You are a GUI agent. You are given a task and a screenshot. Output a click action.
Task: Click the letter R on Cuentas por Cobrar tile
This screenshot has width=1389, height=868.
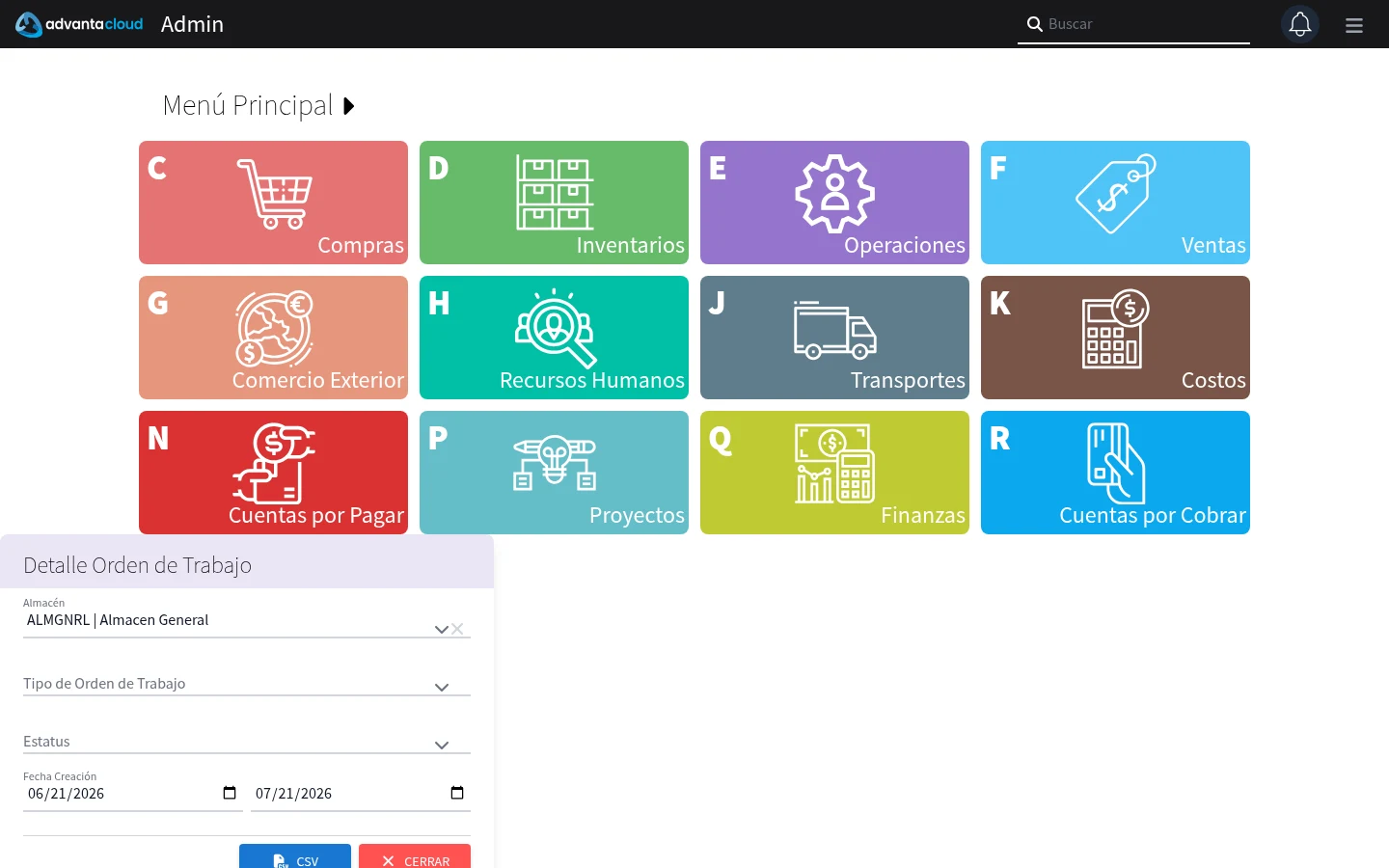pos(1000,438)
